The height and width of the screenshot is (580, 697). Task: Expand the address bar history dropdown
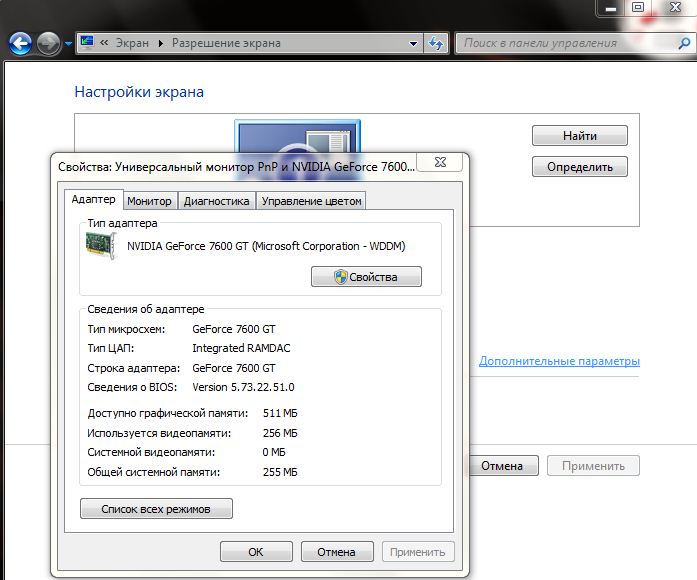tap(413, 43)
